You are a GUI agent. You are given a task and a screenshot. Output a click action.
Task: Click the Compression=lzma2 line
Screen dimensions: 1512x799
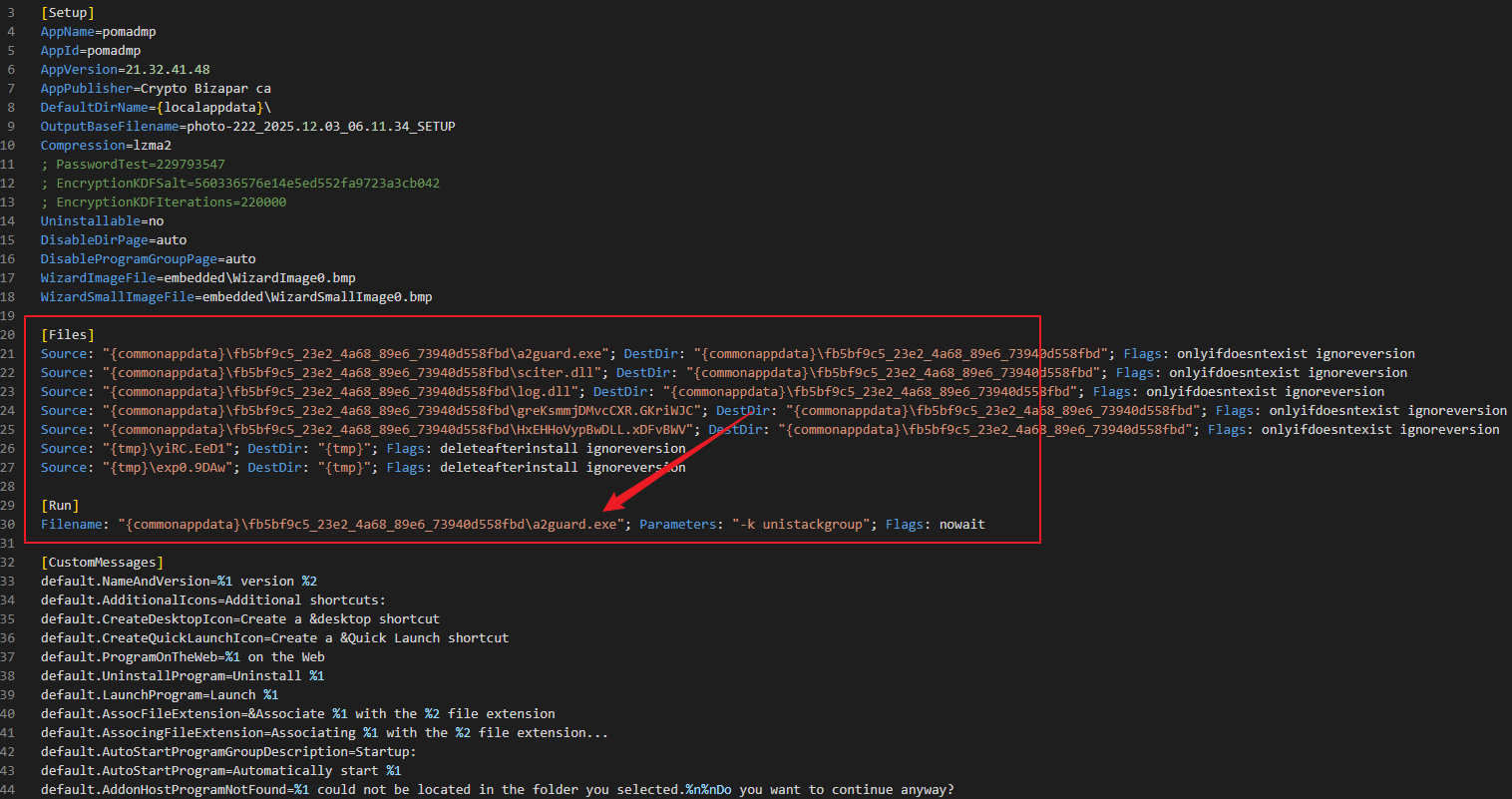[106, 146]
